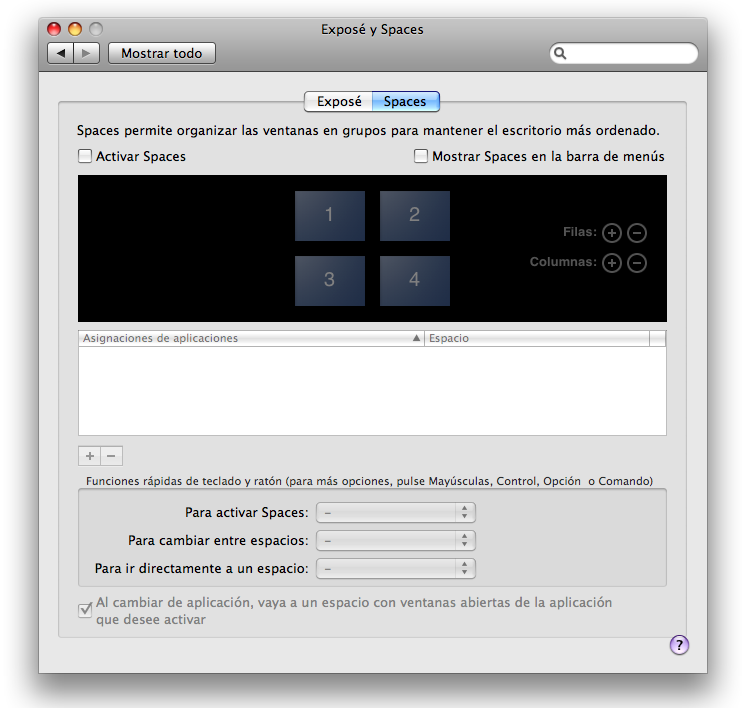Select space thumbnail 1
The image size is (742, 708).
[330, 216]
